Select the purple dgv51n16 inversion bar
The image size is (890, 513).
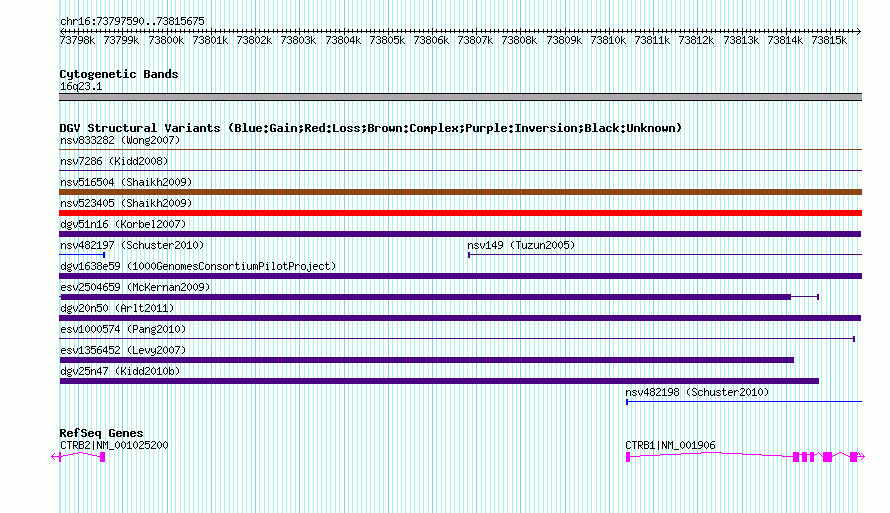460,234
